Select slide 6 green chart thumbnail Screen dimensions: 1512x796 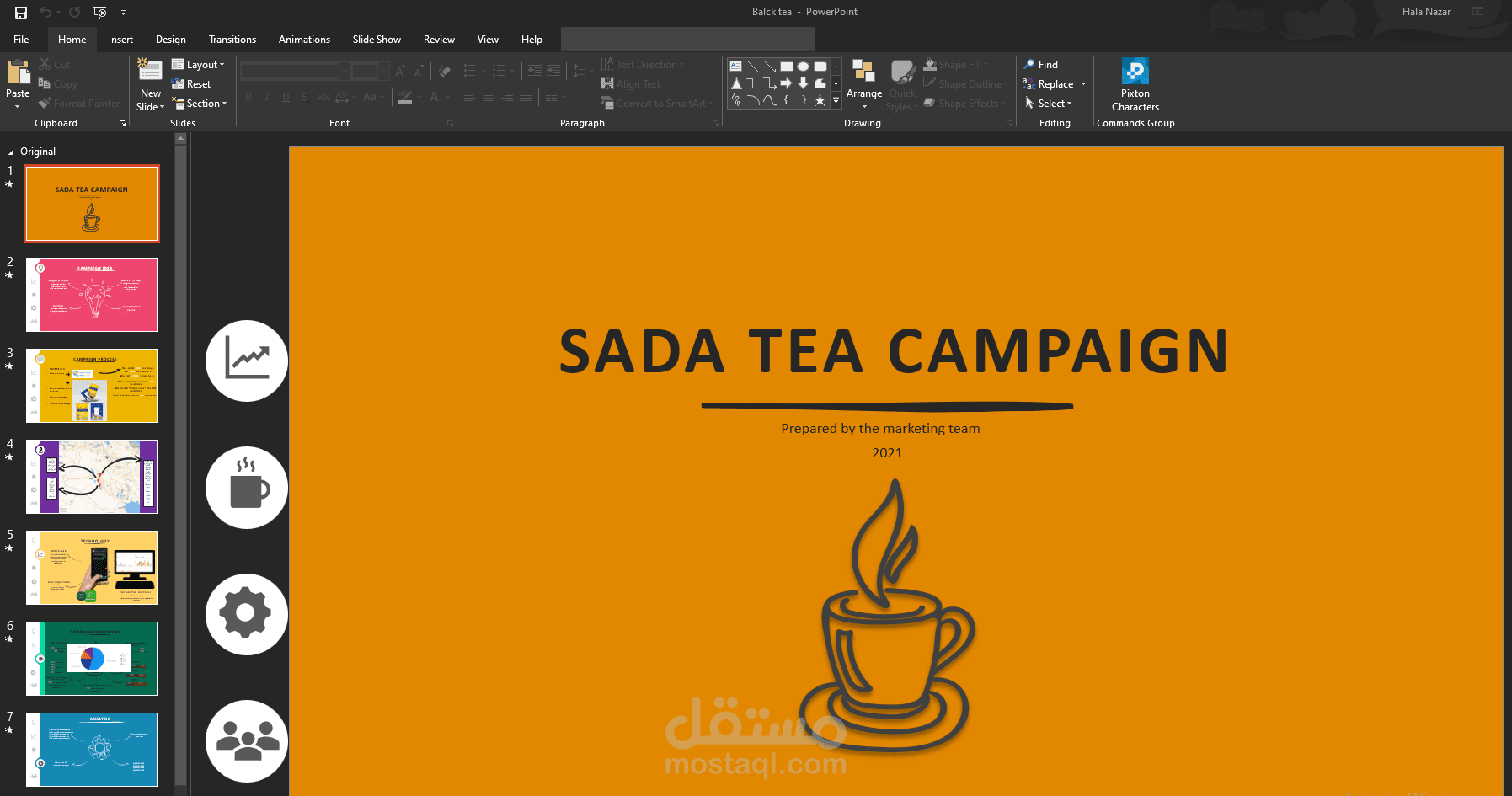tap(92, 659)
